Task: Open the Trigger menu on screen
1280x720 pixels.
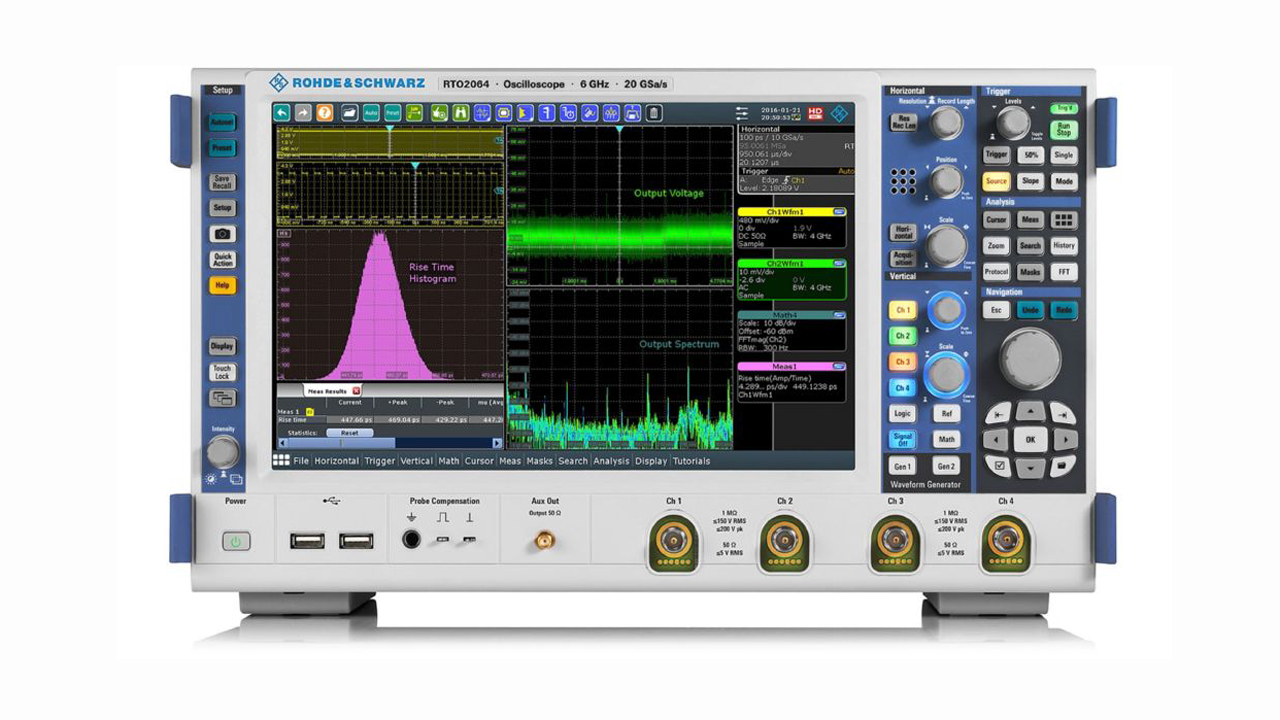Action: click(380, 461)
